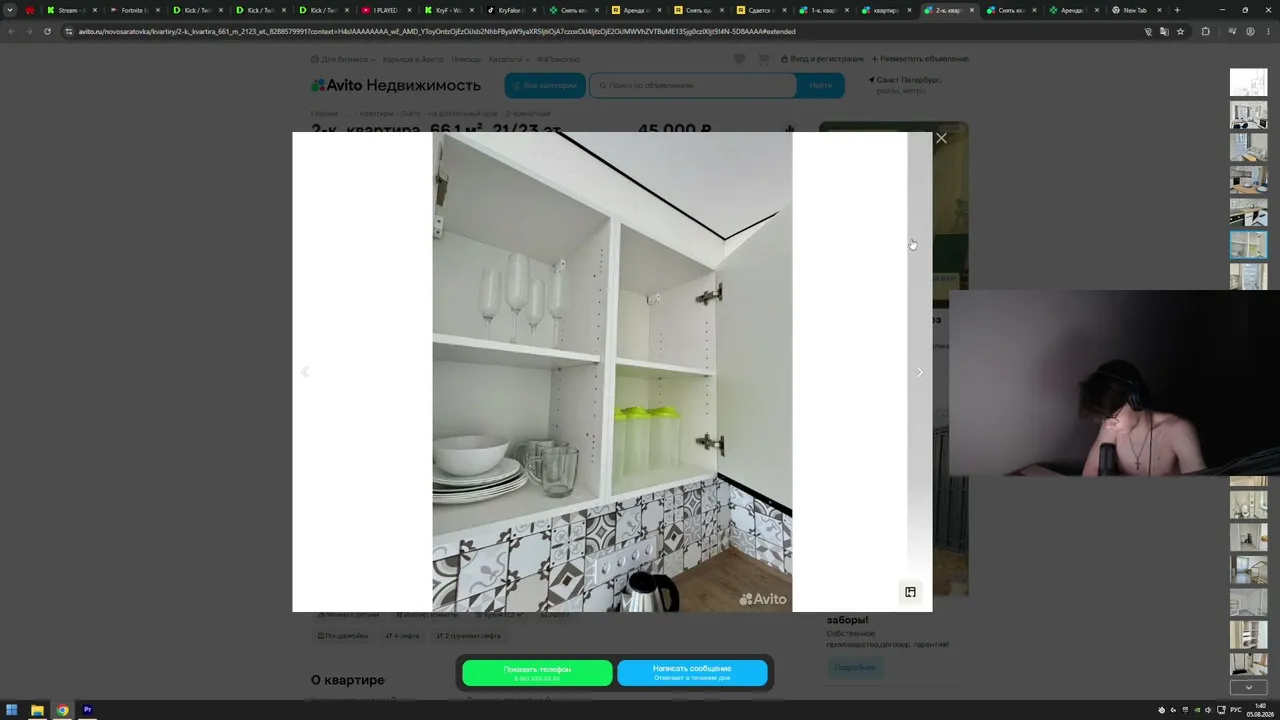Click the Найти search button
1280x720 pixels.
[821, 85]
